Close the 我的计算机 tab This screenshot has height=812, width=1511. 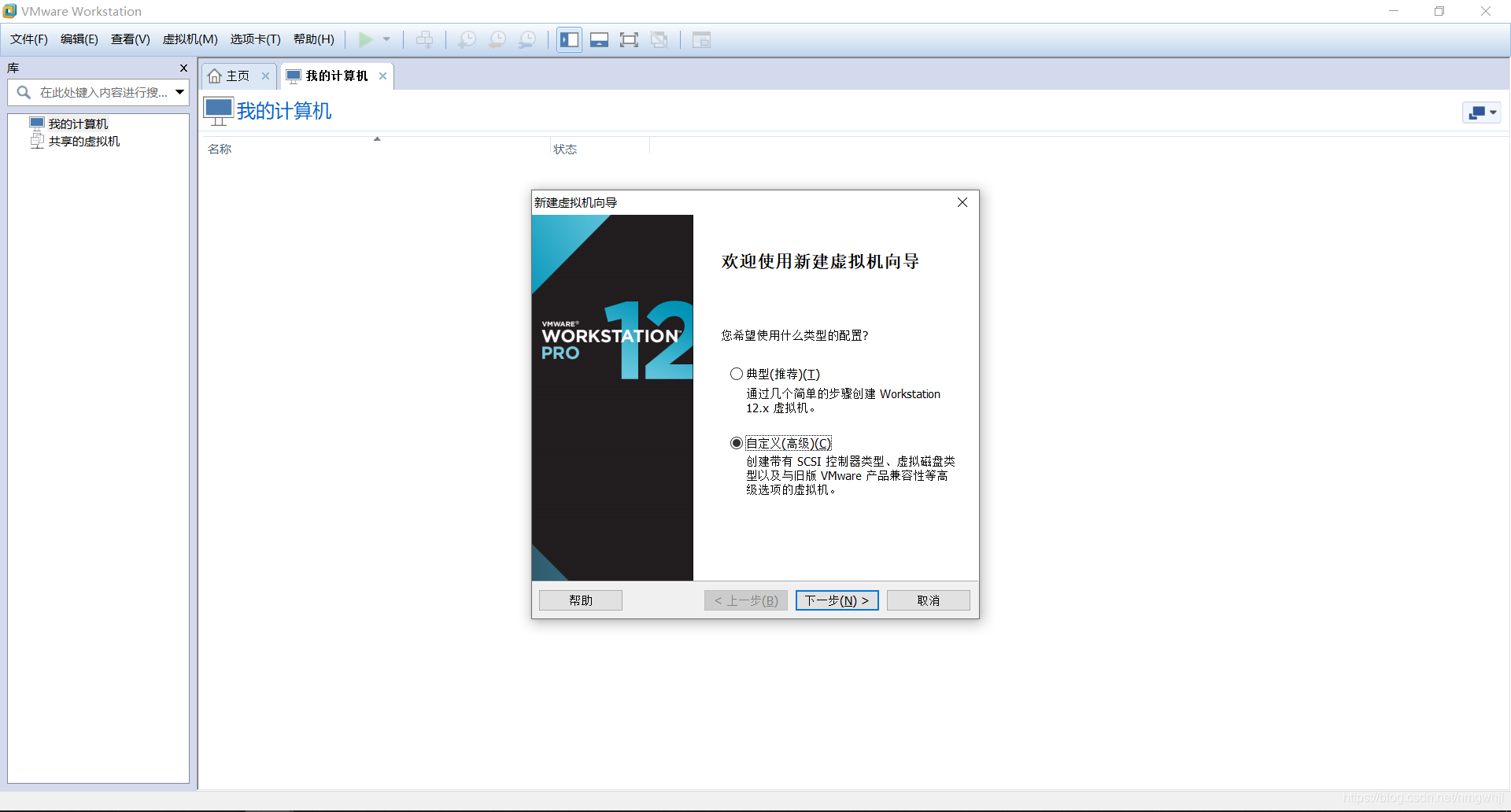pos(382,76)
